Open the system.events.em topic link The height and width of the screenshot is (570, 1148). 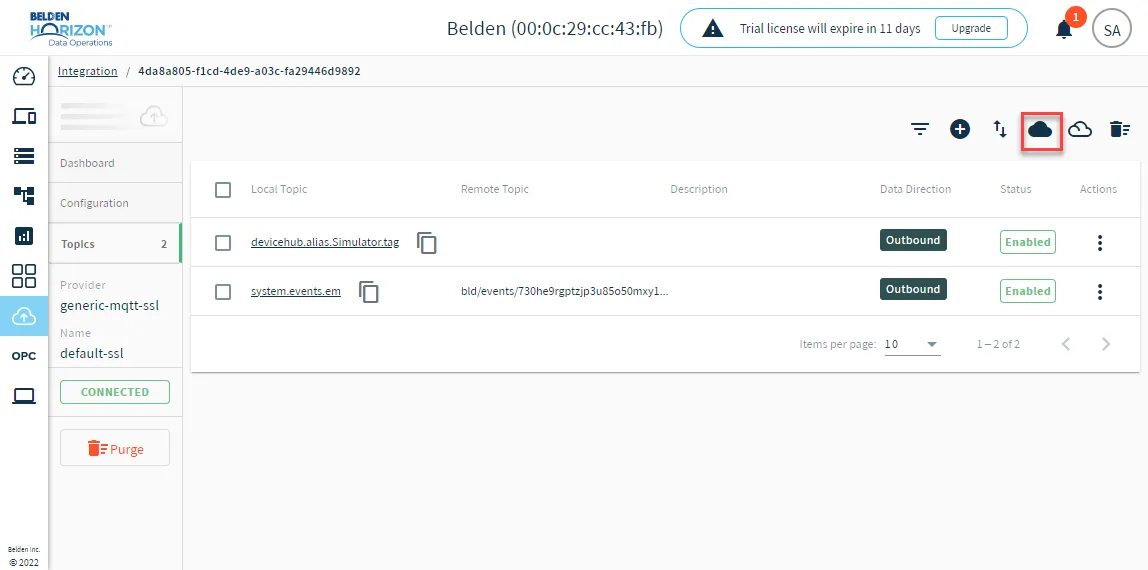coord(296,291)
